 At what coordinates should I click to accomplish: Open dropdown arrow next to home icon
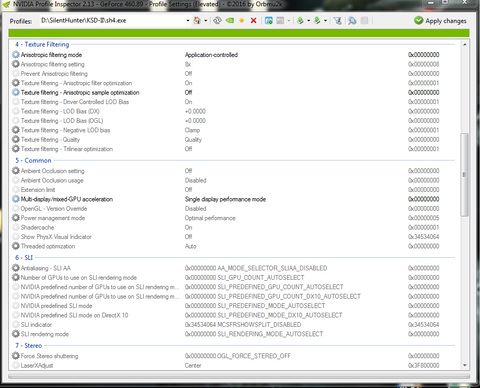pos(206,21)
